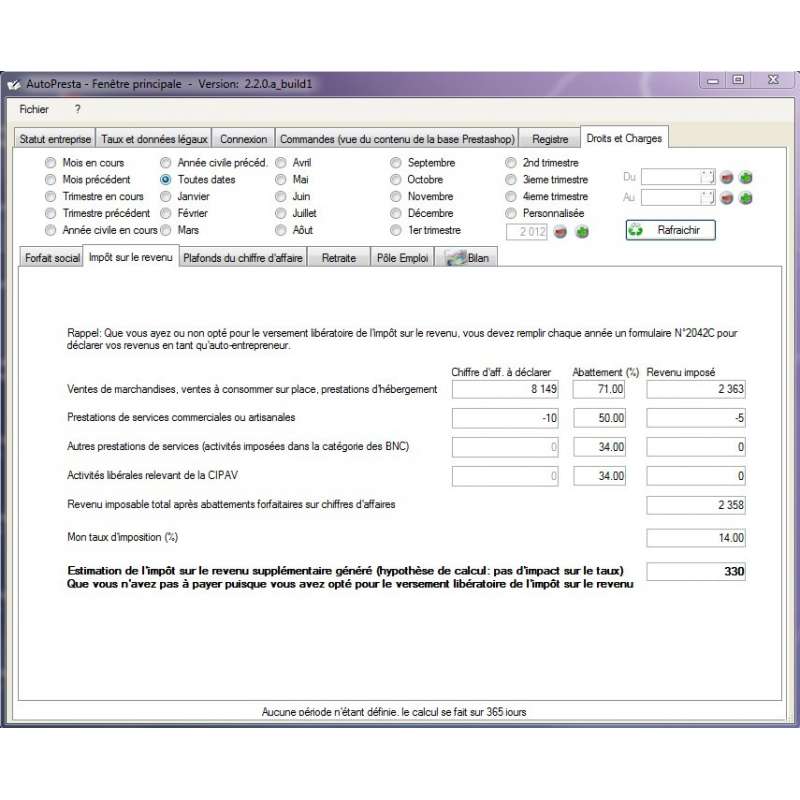This screenshot has width=800, height=800.
Task: Select the Impôt sur le revenu sub-tab
Action: click(131, 257)
